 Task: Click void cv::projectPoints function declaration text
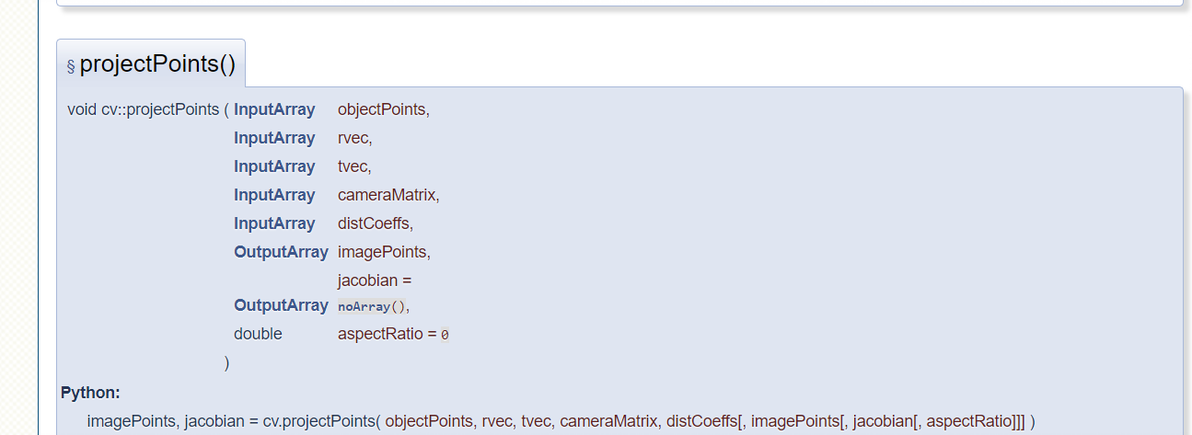143,110
